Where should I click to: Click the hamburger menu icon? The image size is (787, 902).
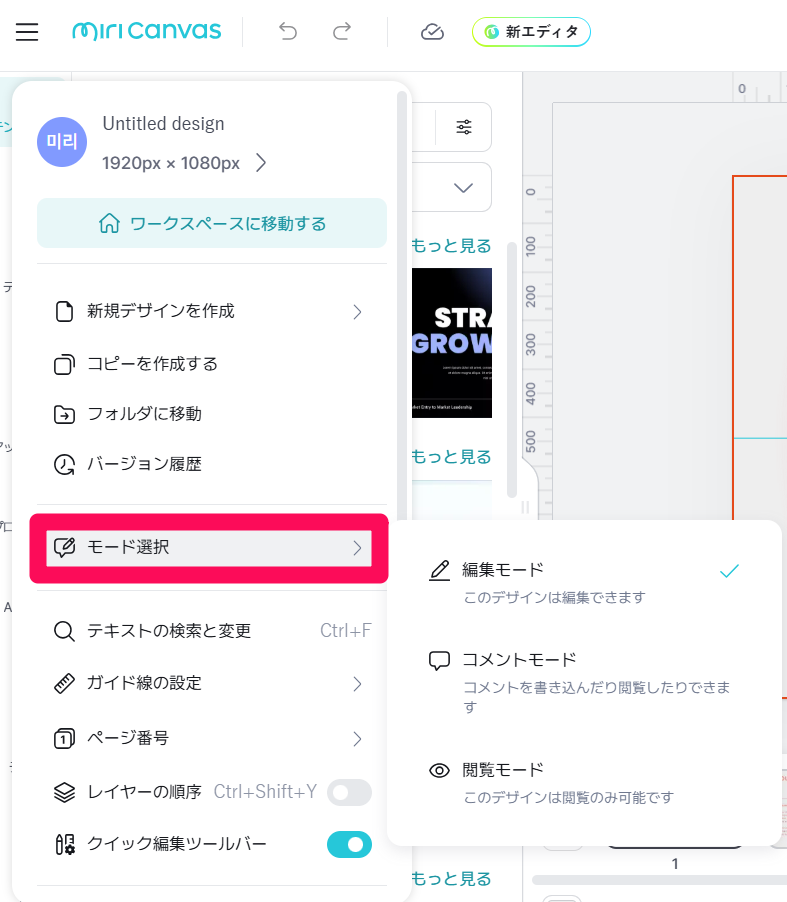point(27,32)
